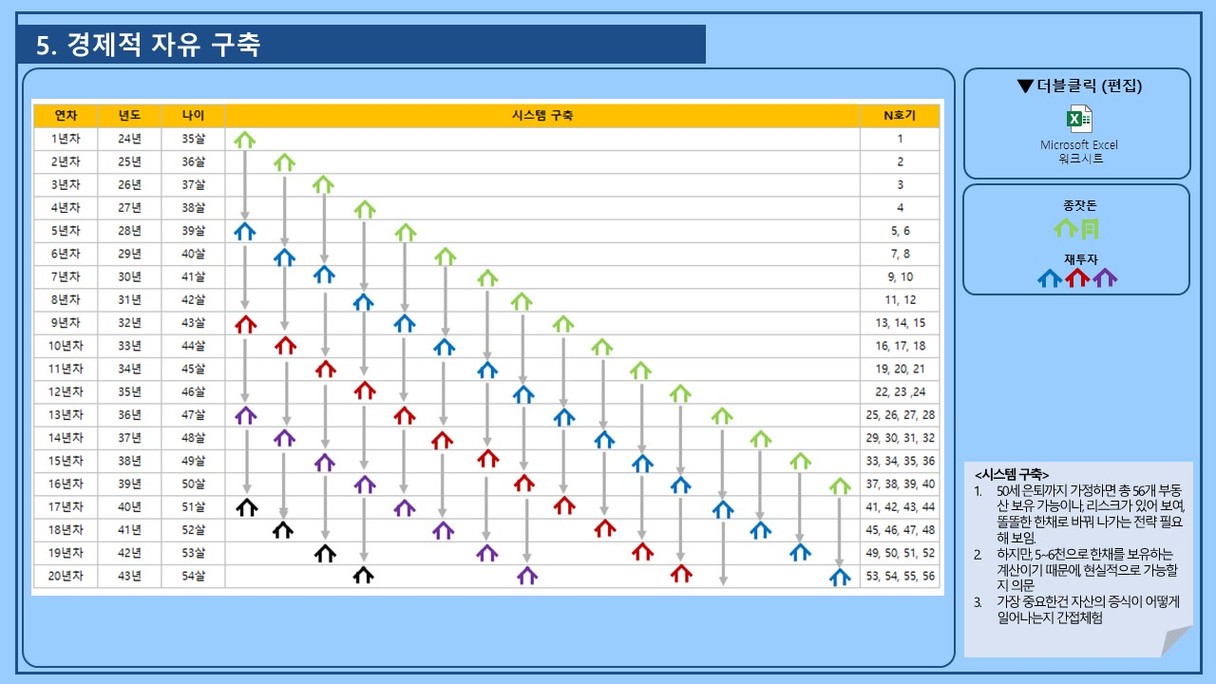The image size is (1216, 684).
Task: Select the blue house in 9년차 row
Action: click(404, 323)
